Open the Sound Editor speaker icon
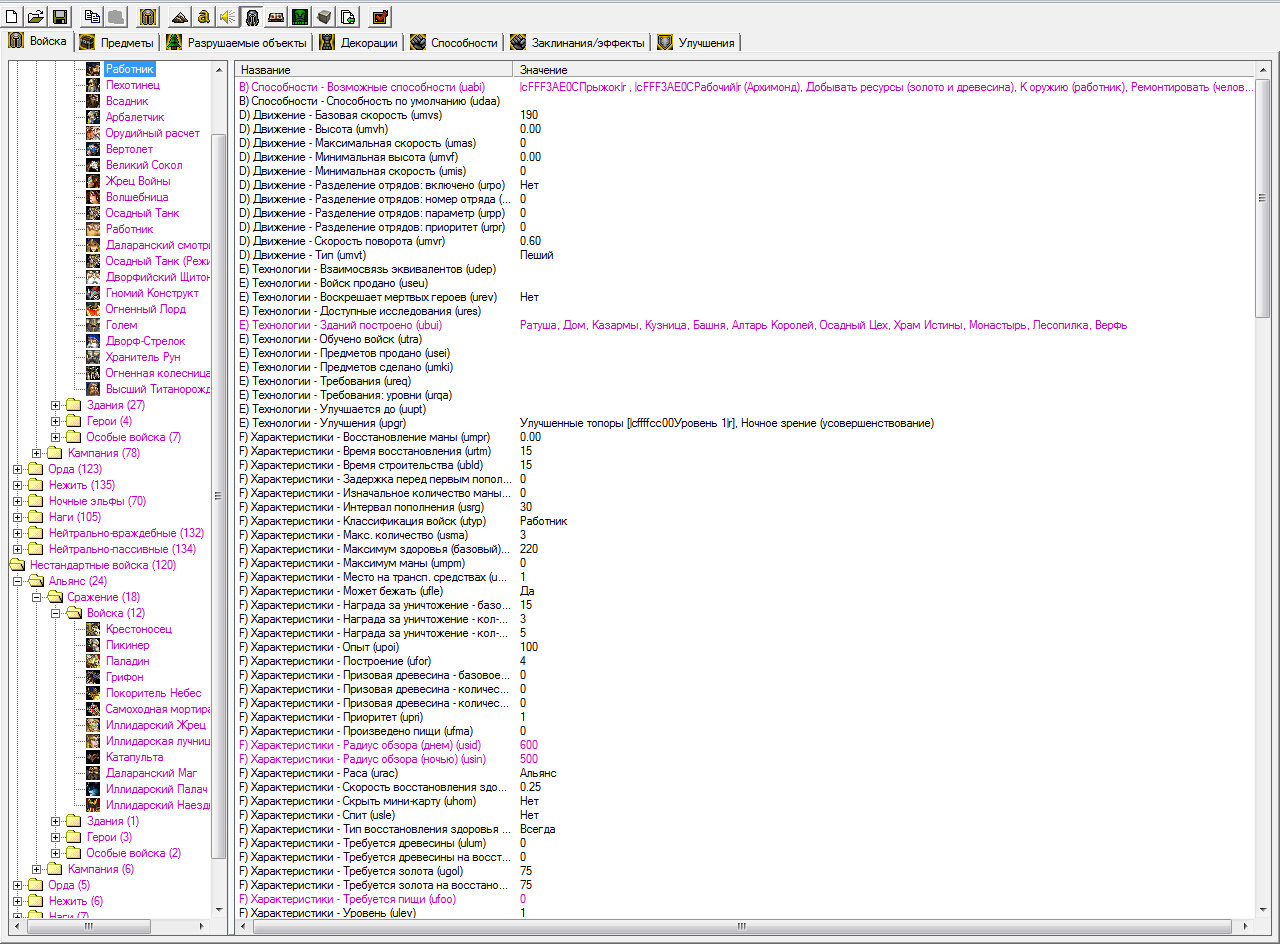 point(227,16)
